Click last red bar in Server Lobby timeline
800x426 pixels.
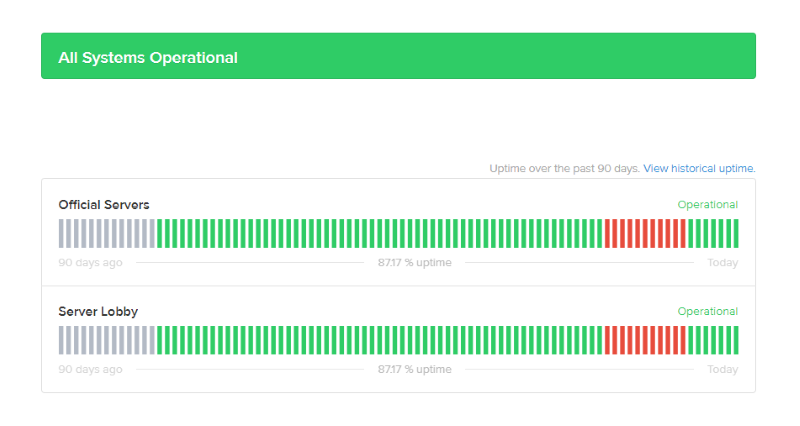click(683, 340)
